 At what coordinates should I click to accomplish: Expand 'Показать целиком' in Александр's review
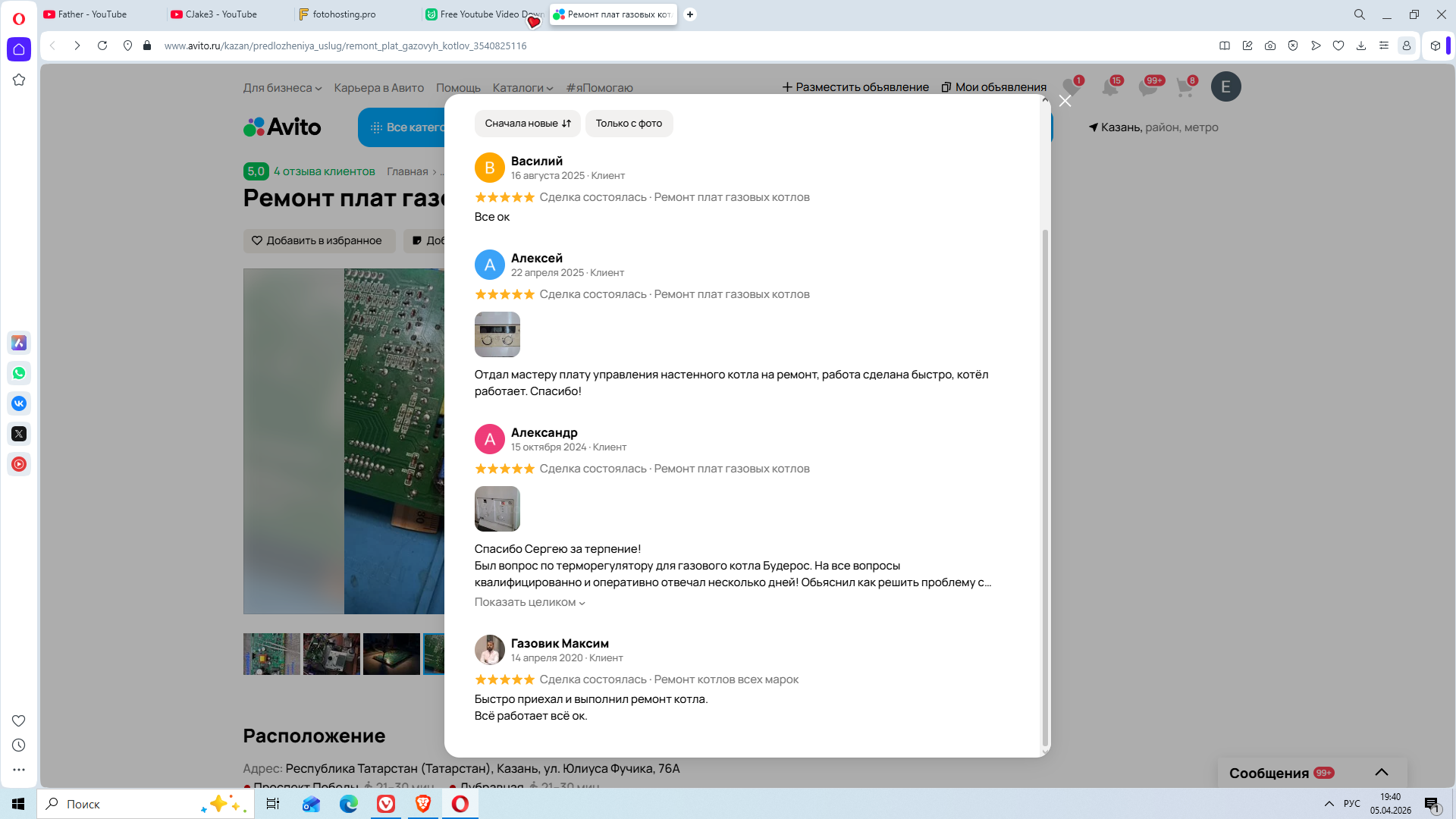(x=529, y=602)
